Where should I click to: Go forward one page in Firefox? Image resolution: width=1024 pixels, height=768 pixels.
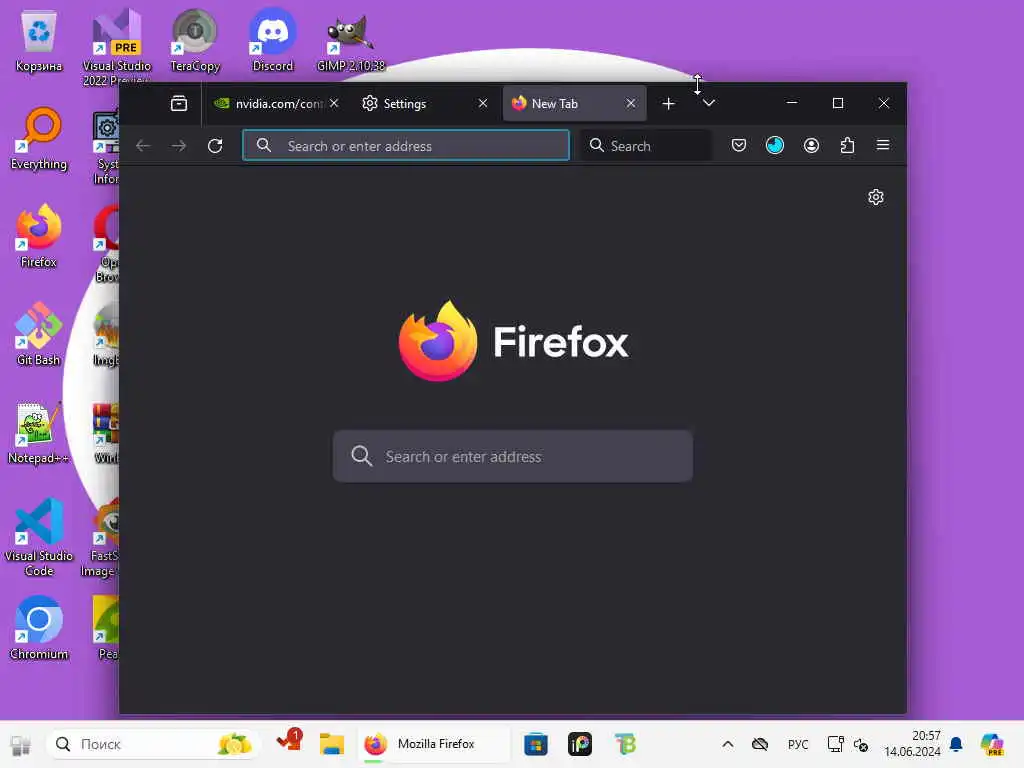coord(178,146)
